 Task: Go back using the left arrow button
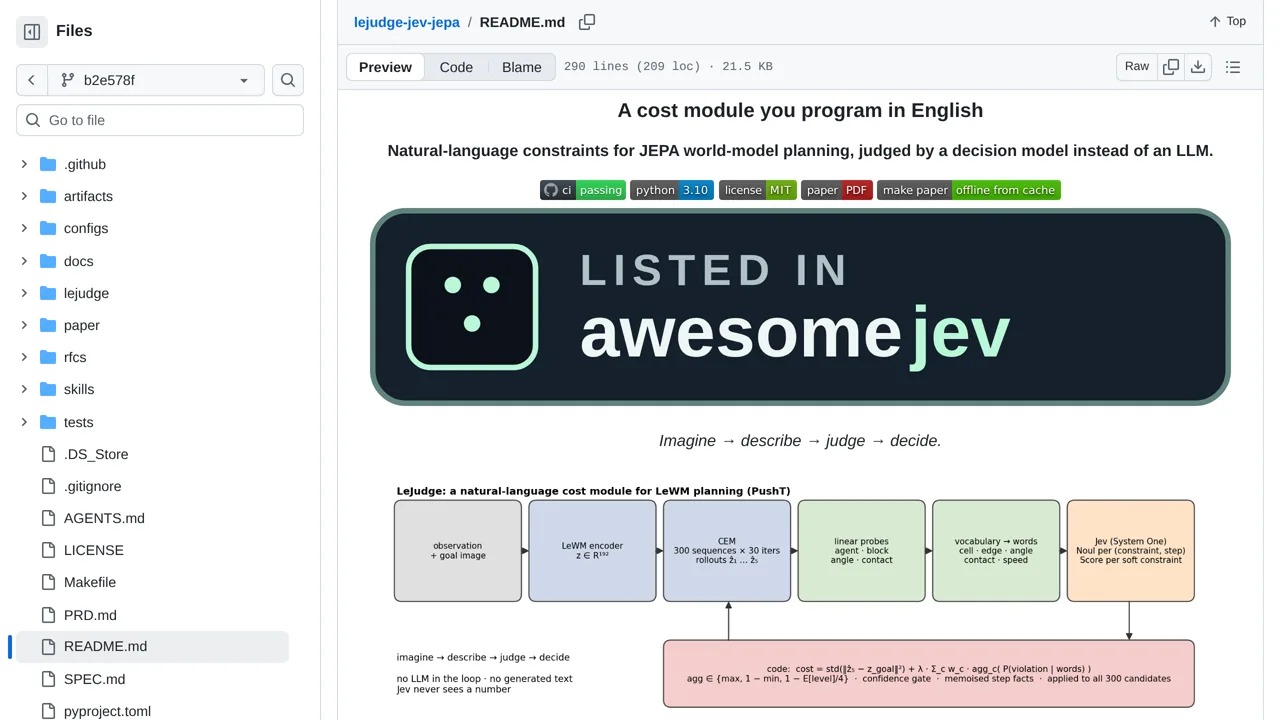32,80
